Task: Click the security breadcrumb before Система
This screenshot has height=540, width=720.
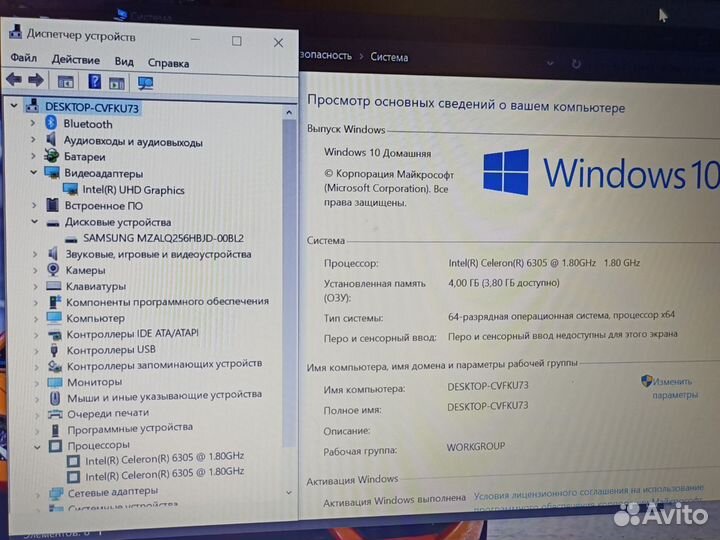Action: (x=326, y=56)
